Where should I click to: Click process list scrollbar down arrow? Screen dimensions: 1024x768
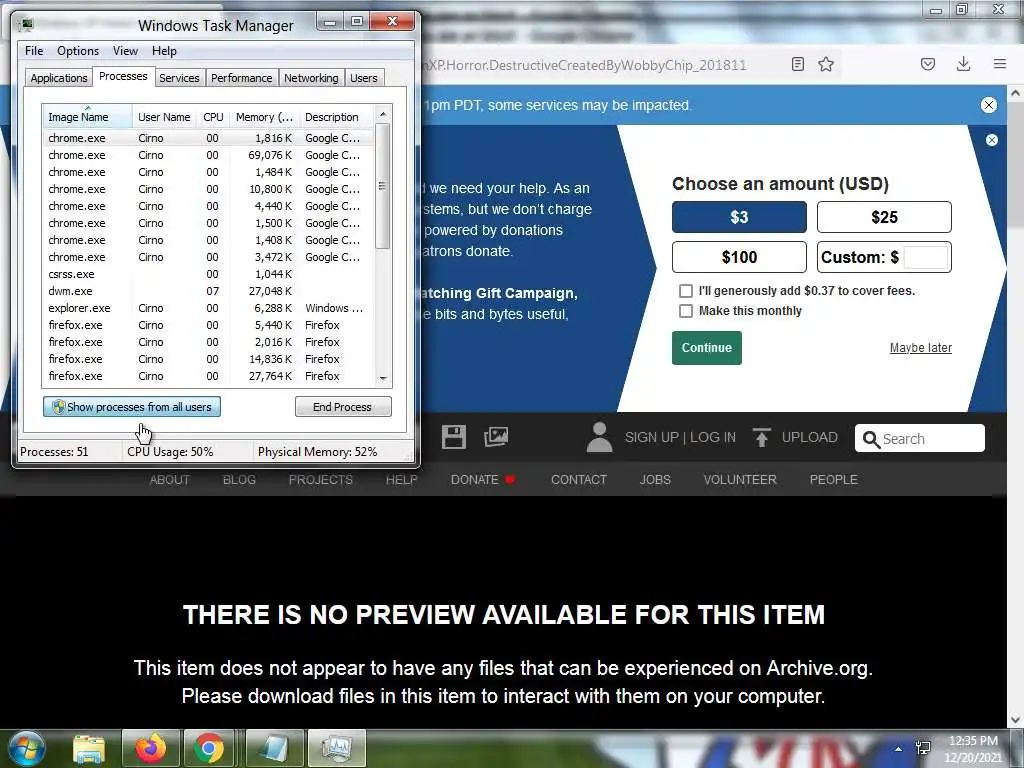pos(383,378)
